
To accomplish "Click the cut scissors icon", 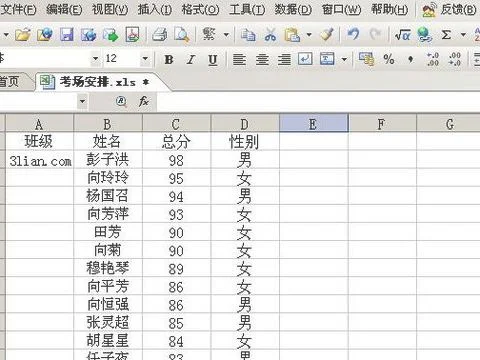I will pyautogui.click(x=270, y=34).
